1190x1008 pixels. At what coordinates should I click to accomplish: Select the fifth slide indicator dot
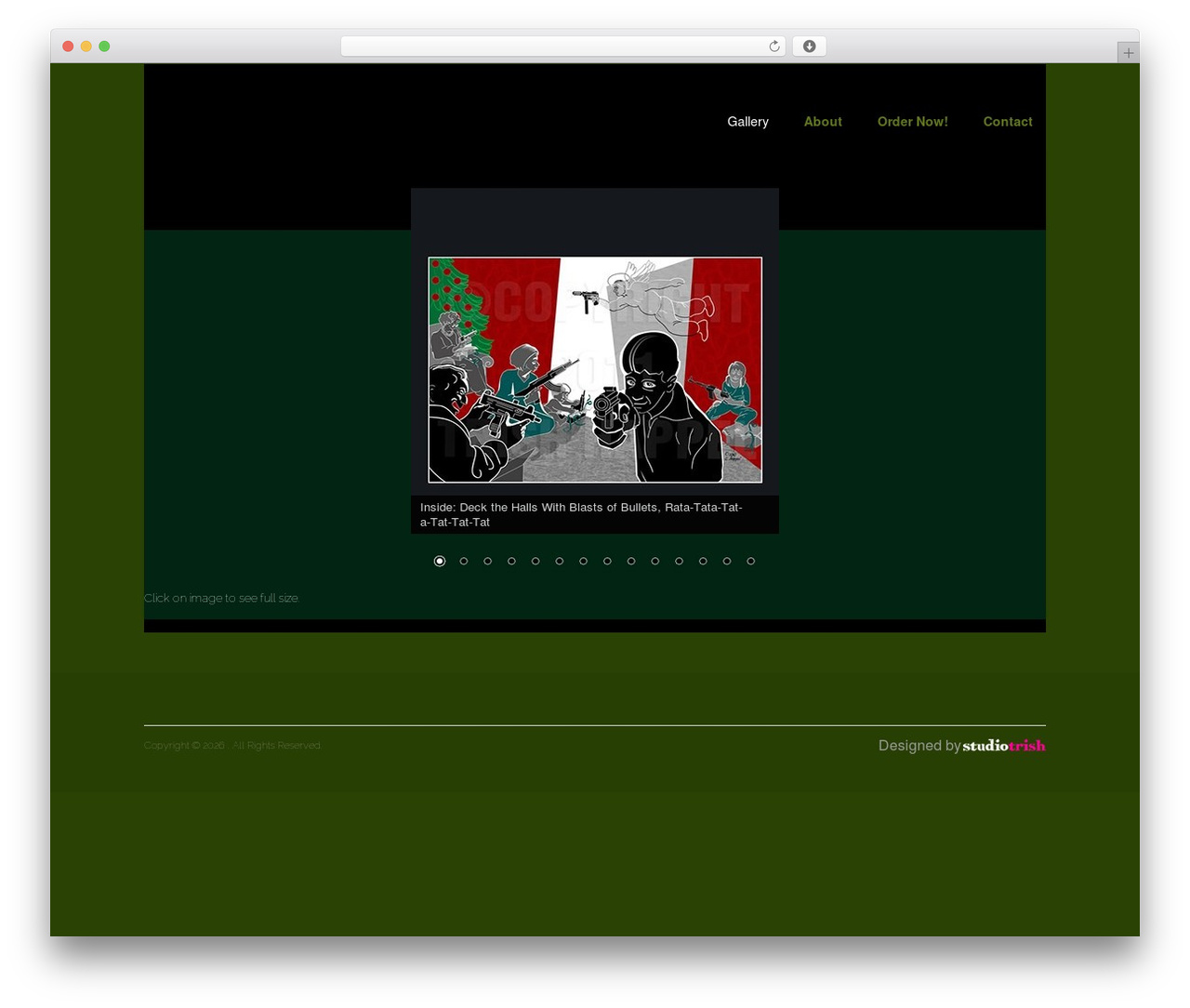click(535, 561)
